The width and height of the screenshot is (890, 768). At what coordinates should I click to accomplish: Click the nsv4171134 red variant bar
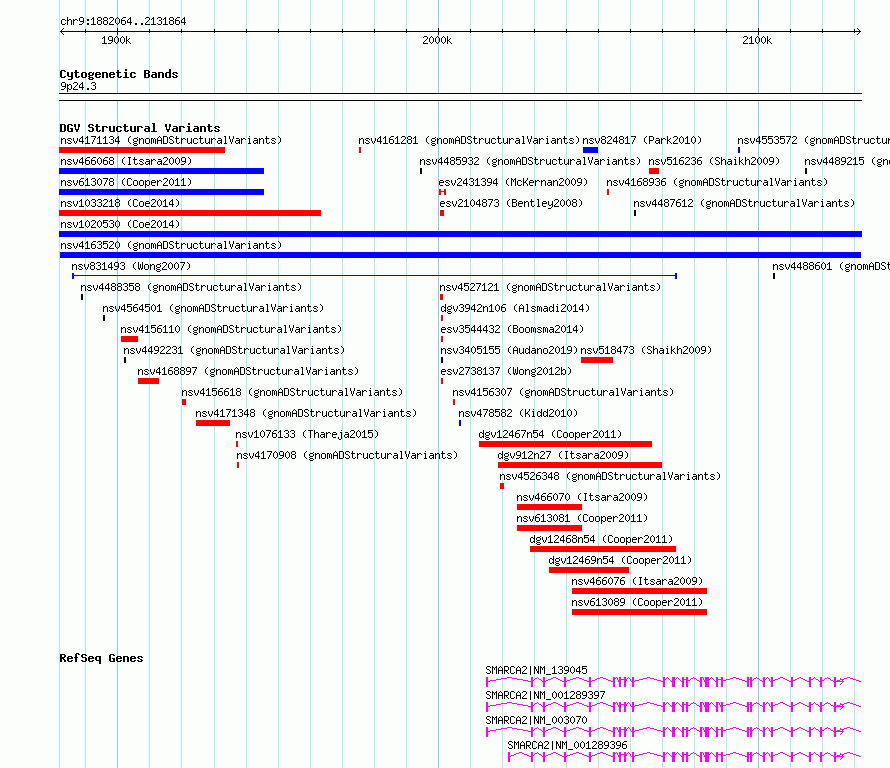click(x=142, y=150)
